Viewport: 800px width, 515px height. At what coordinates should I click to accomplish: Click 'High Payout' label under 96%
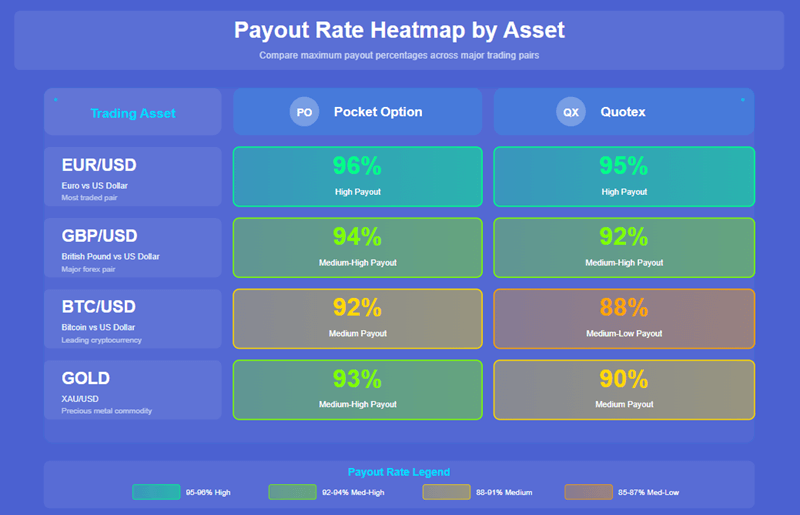coord(358,192)
